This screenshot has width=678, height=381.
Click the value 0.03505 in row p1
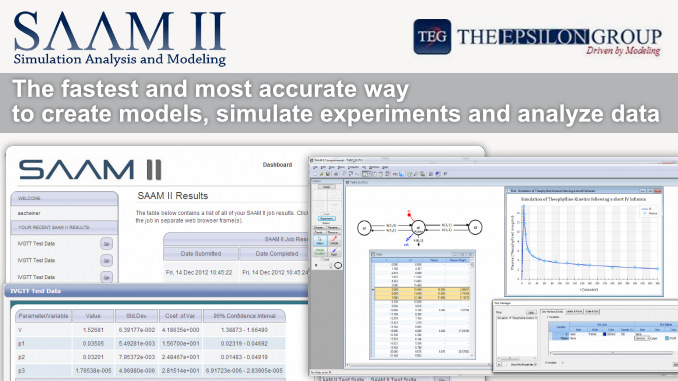click(x=93, y=343)
